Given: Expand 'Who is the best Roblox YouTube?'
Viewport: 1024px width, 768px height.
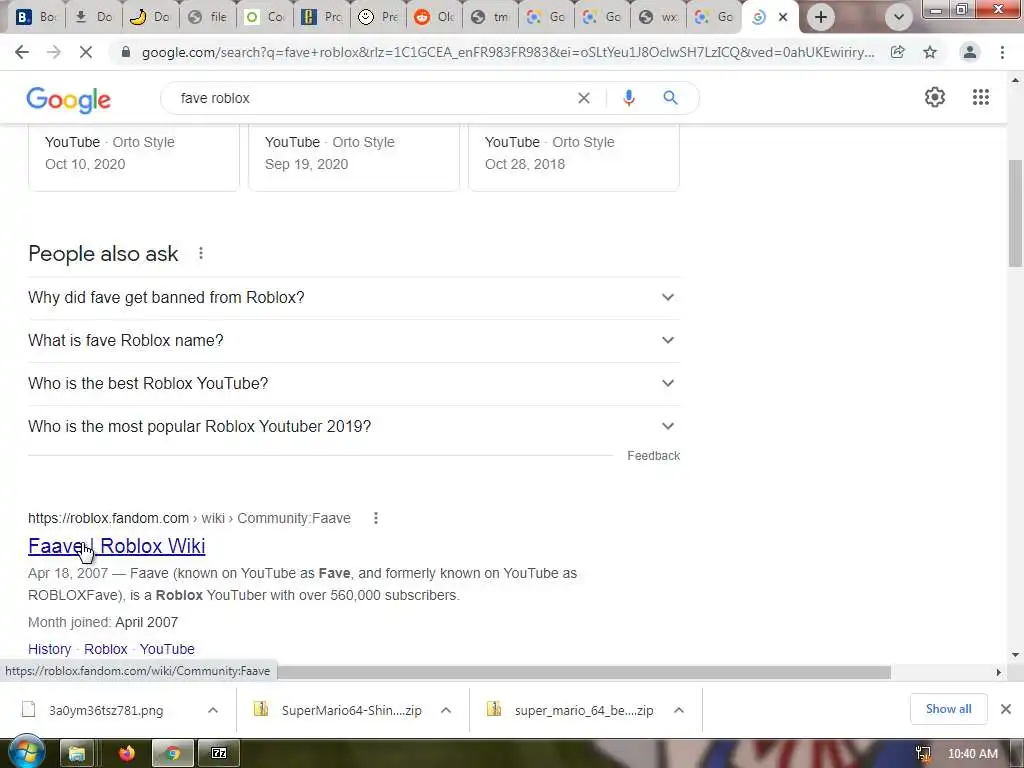Looking at the screenshot, I should pyautogui.click(x=354, y=383).
